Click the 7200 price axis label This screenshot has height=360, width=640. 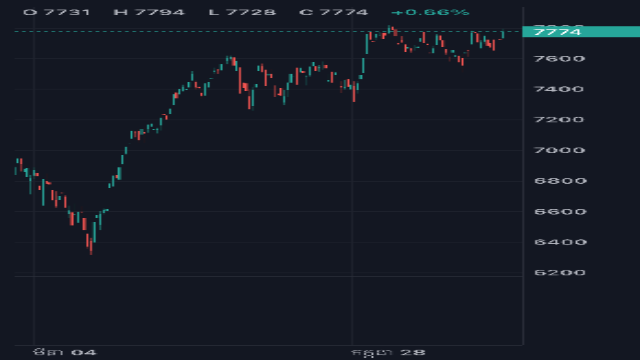[559, 120]
